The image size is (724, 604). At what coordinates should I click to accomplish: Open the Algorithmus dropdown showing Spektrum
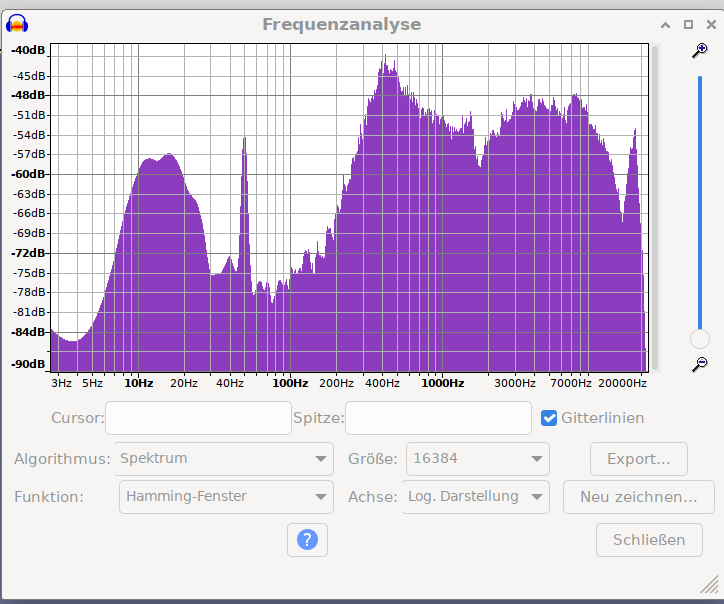pos(224,459)
